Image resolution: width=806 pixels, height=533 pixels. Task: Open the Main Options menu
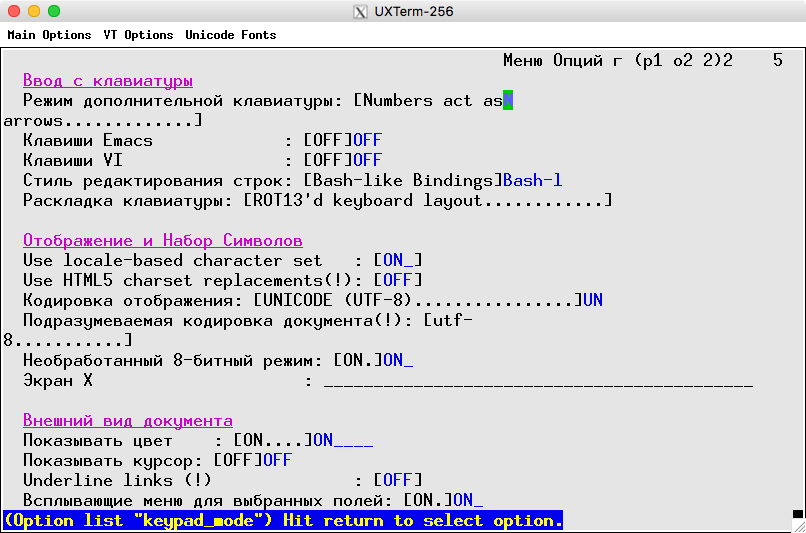pos(49,35)
